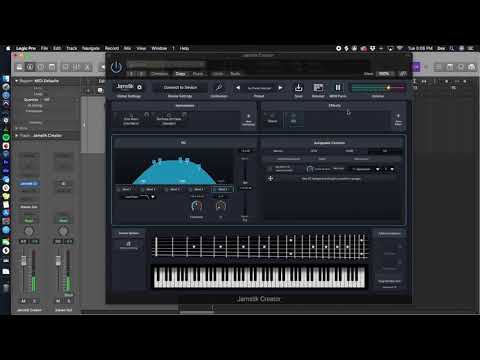This screenshot has width=480, height=360.
Task: Click the Calibration tool icon
Action: [219, 88]
